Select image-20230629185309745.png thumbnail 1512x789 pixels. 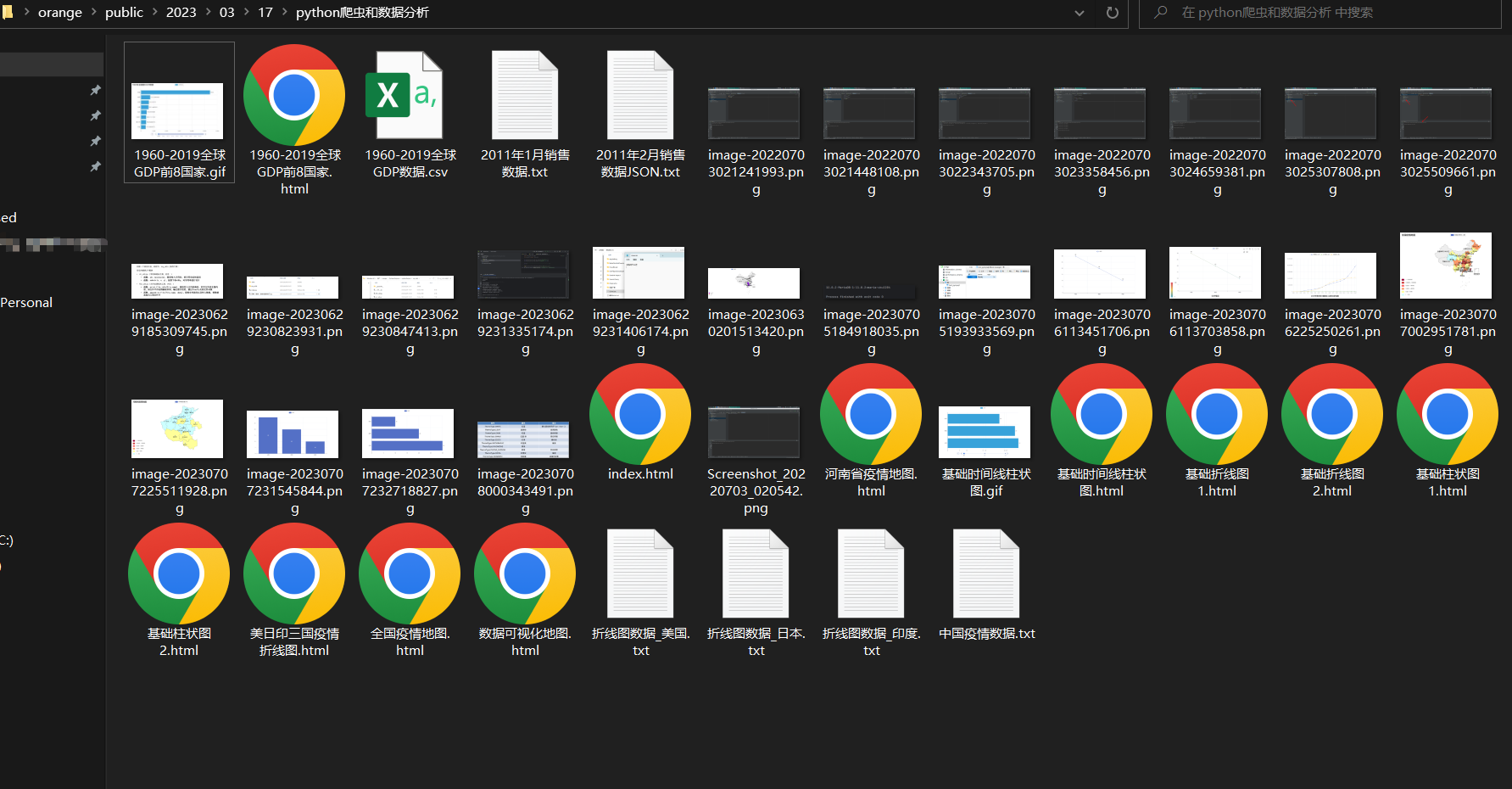pos(177,281)
